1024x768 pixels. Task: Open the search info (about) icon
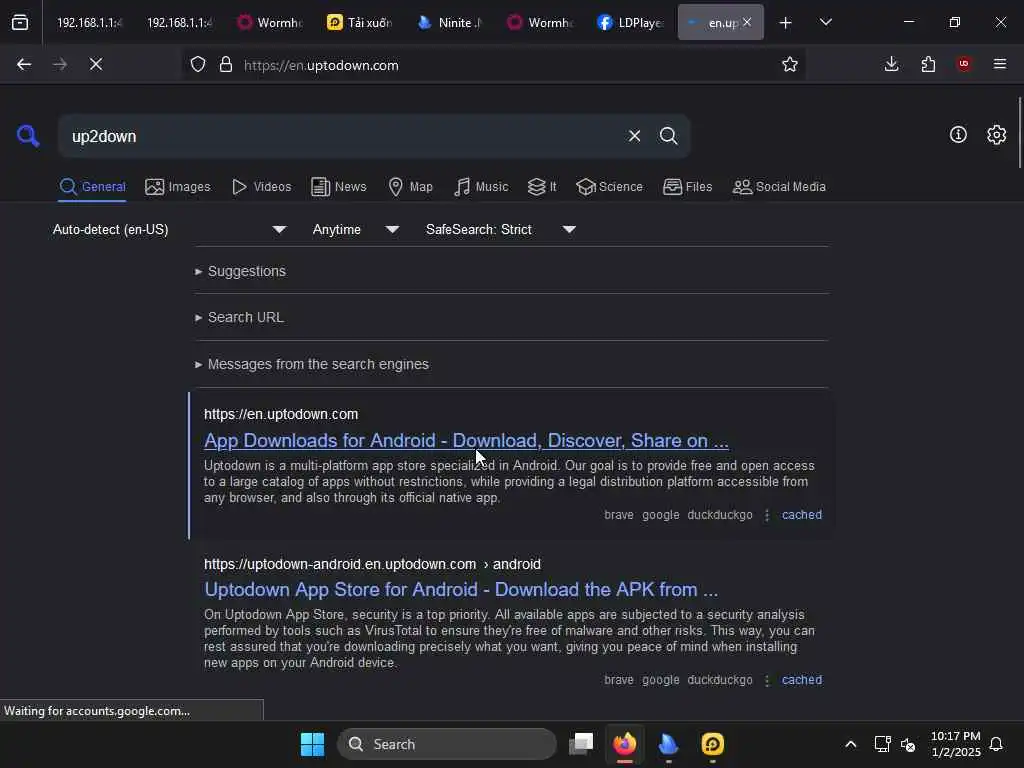[958, 135]
